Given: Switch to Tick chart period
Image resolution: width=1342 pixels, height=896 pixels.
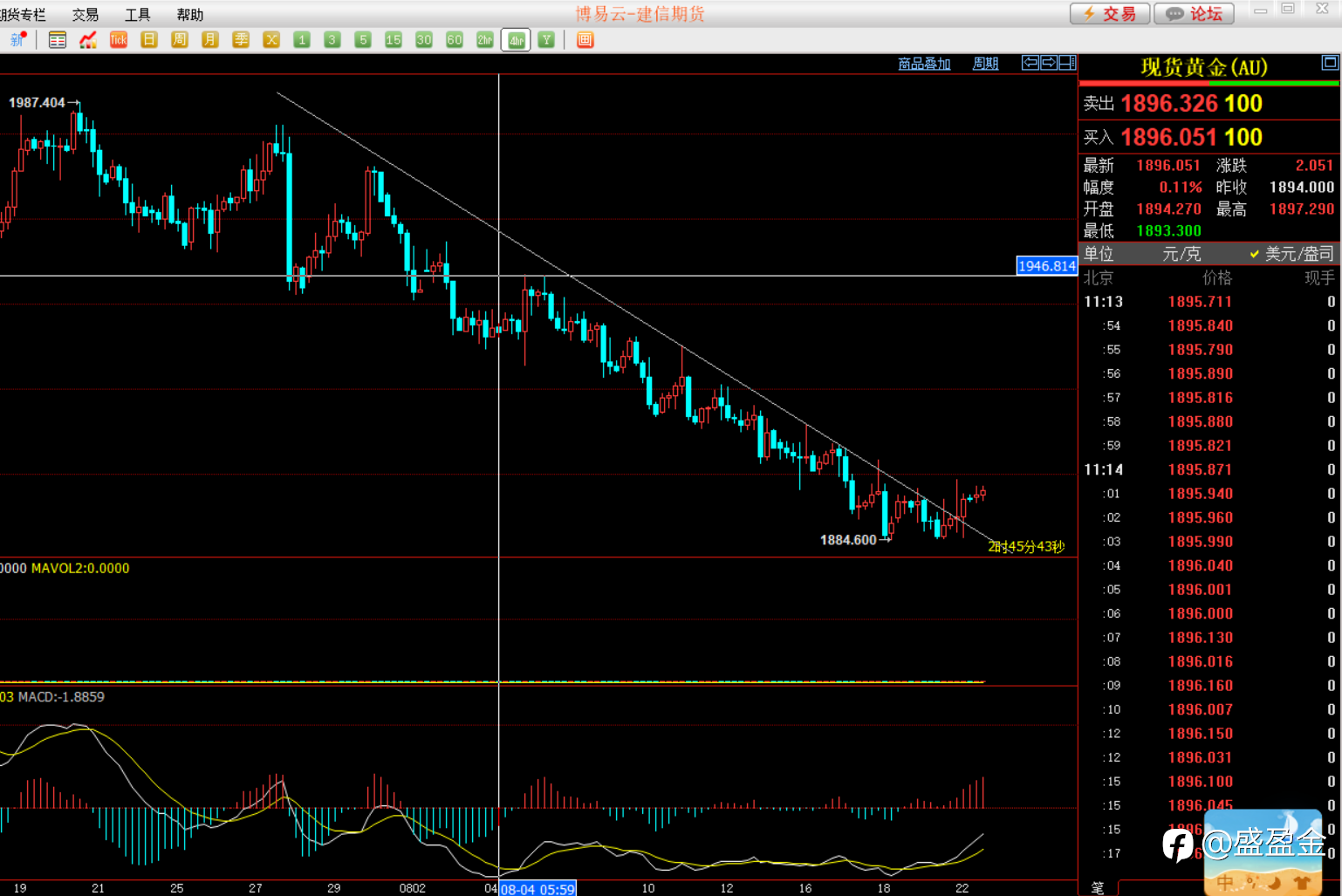Looking at the screenshot, I should pyautogui.click(x=119, y=40).
